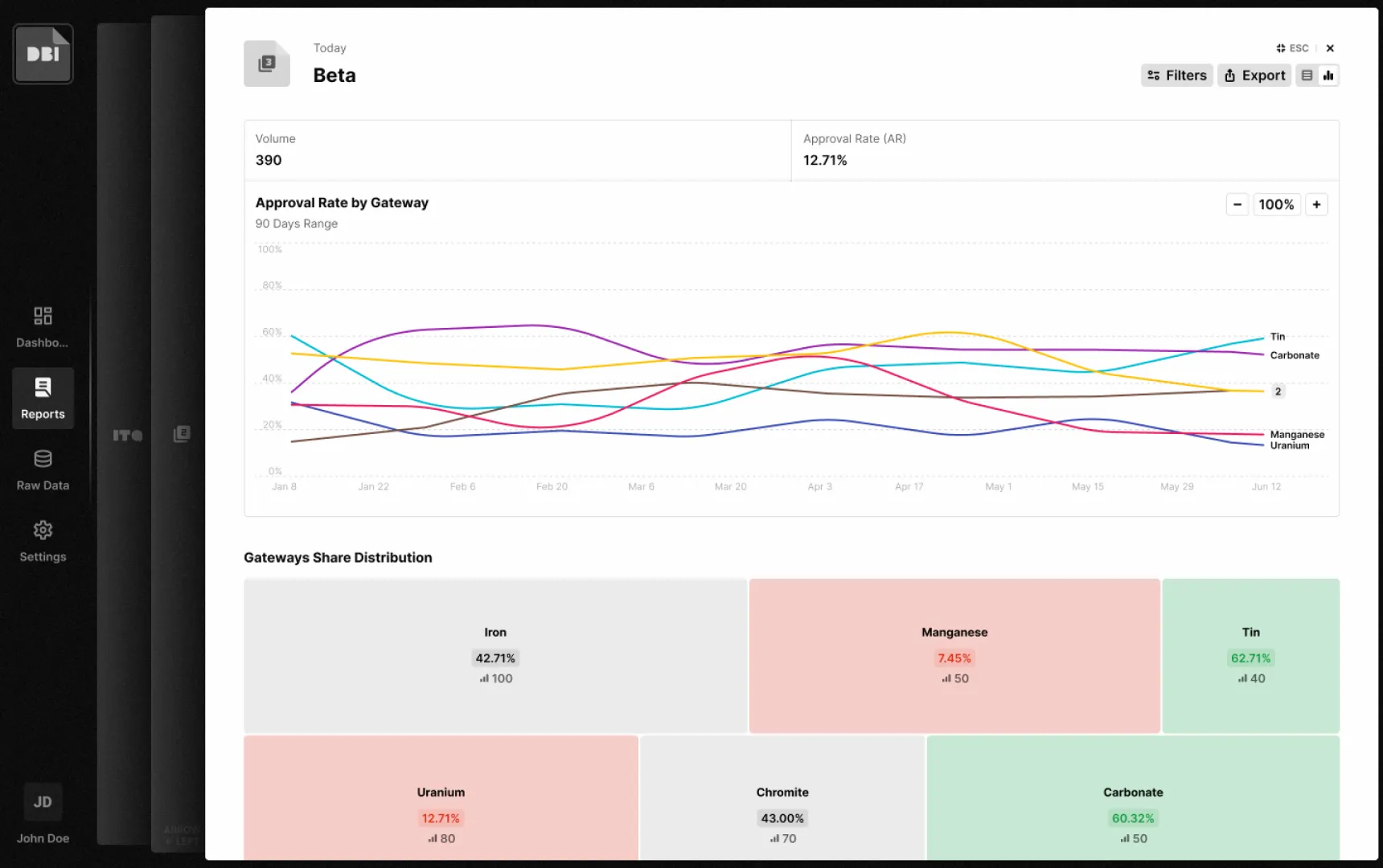The image size is (1383, 868).
Task: Open the Dashboard page from the sidebar
Action: [43, 326]
